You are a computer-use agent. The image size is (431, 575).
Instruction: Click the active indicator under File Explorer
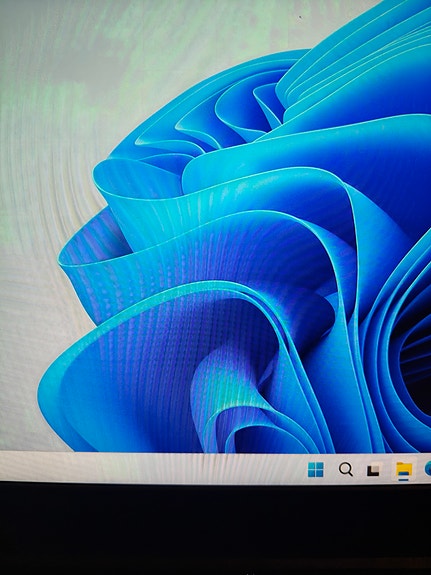coord(403,479)
